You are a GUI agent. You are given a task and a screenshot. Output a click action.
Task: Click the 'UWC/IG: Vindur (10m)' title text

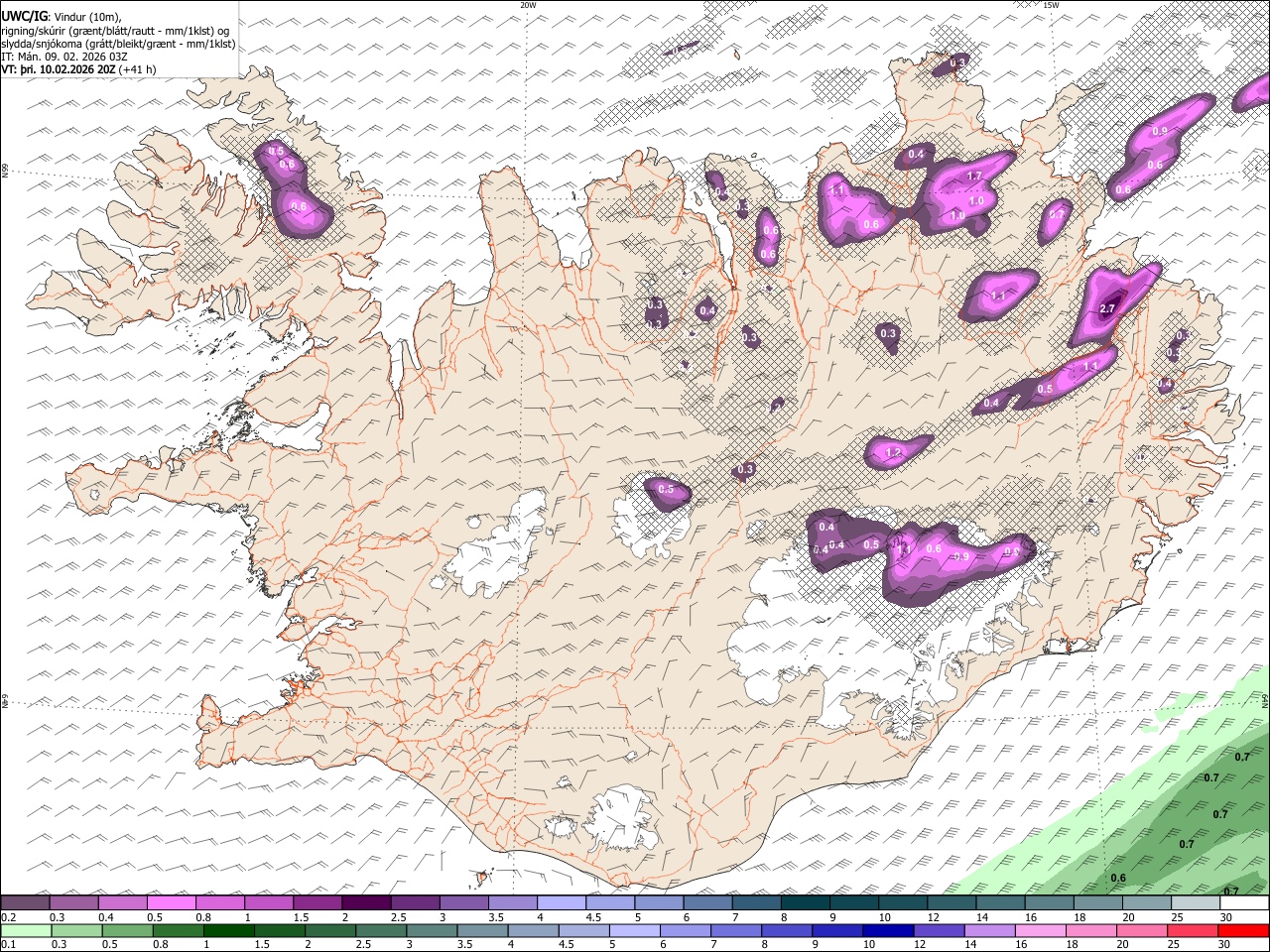(x=61, y=15)
